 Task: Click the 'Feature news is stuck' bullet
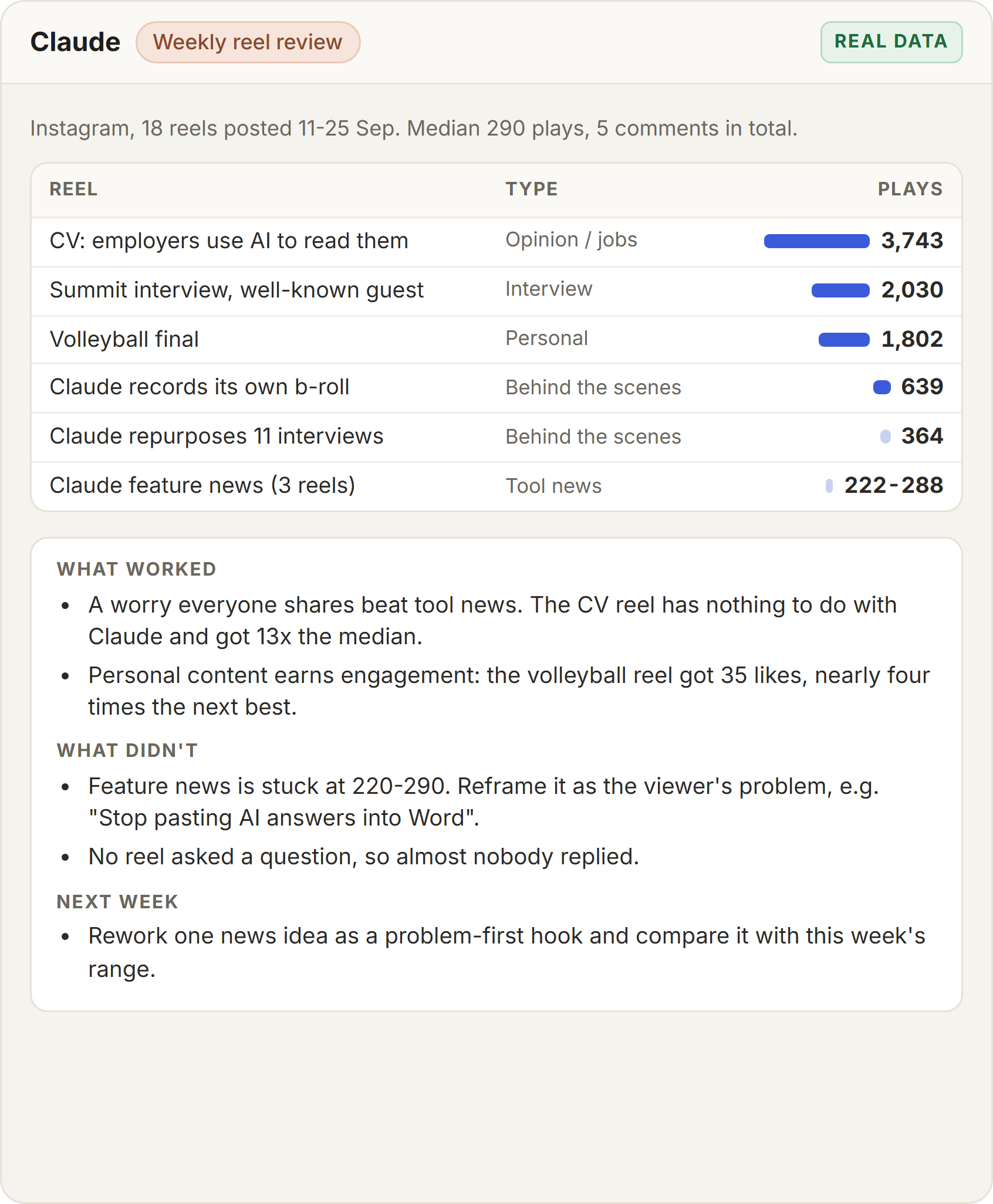(484, 802)
